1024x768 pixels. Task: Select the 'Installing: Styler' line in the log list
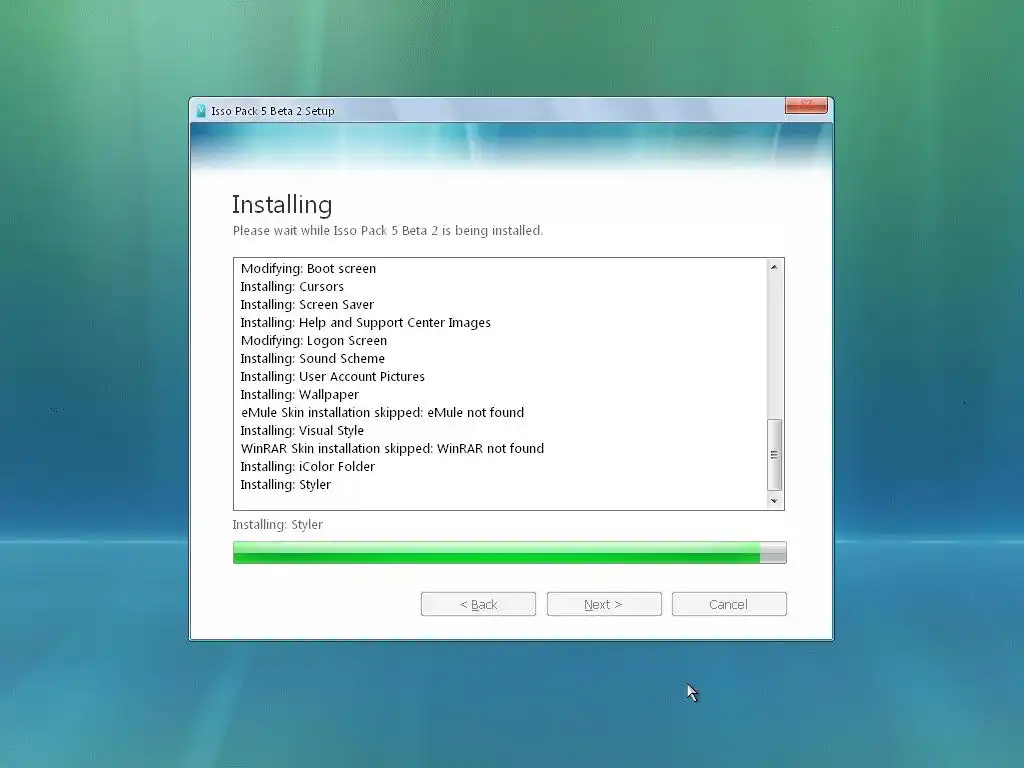[x=285, y=485]
